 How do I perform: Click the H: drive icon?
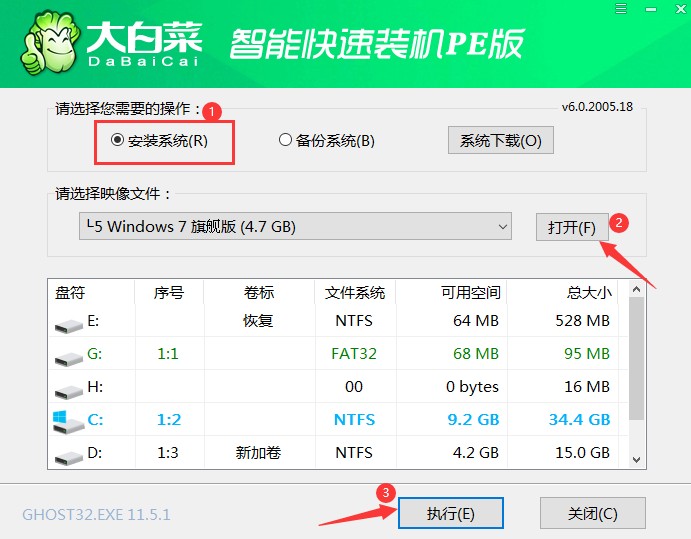tap(69, 392)
